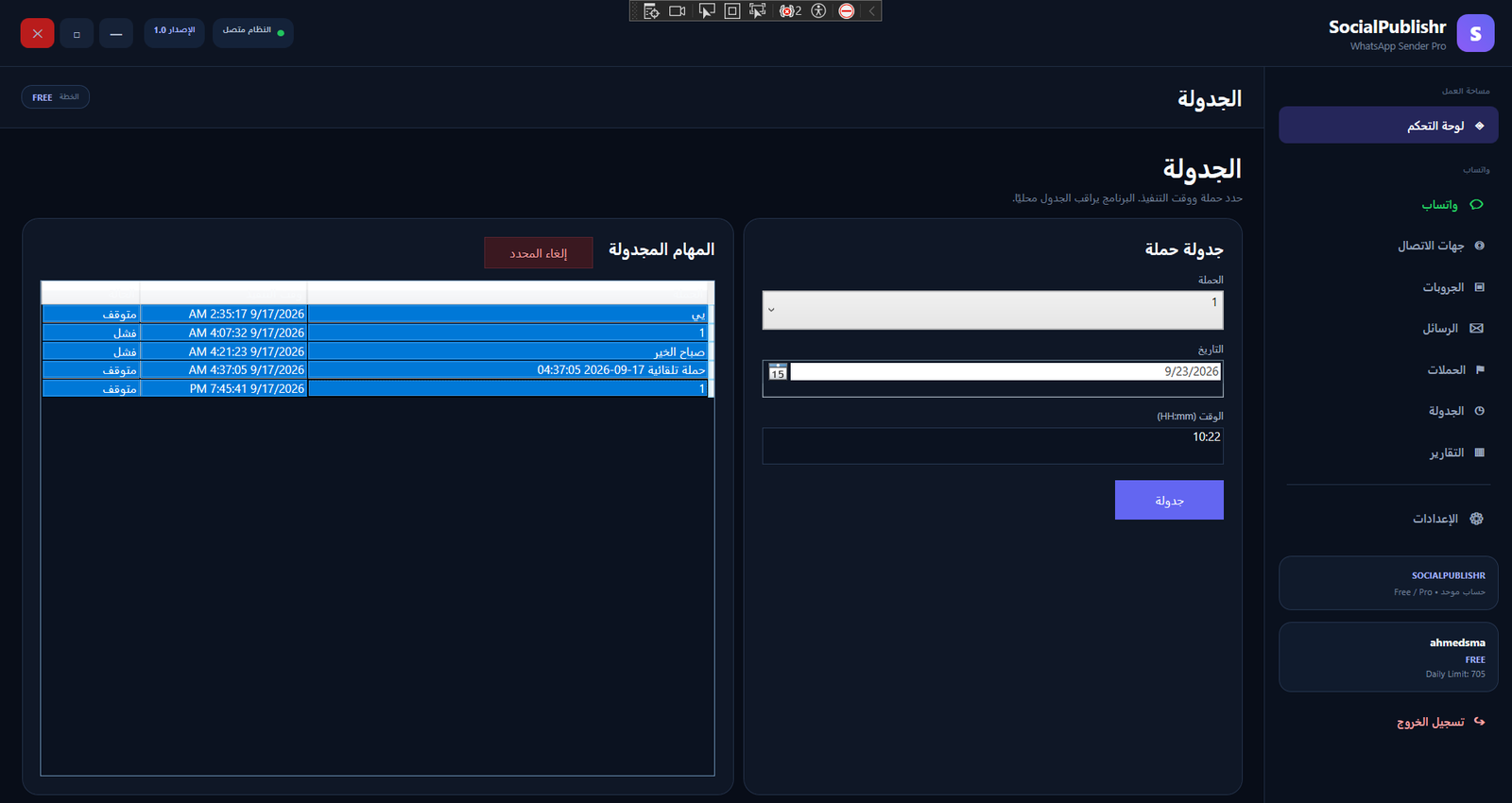Click the video camera icon in debug toolbar
Image resolution: width=1512 pixels, height=803 pixels.
click(678, 11)
